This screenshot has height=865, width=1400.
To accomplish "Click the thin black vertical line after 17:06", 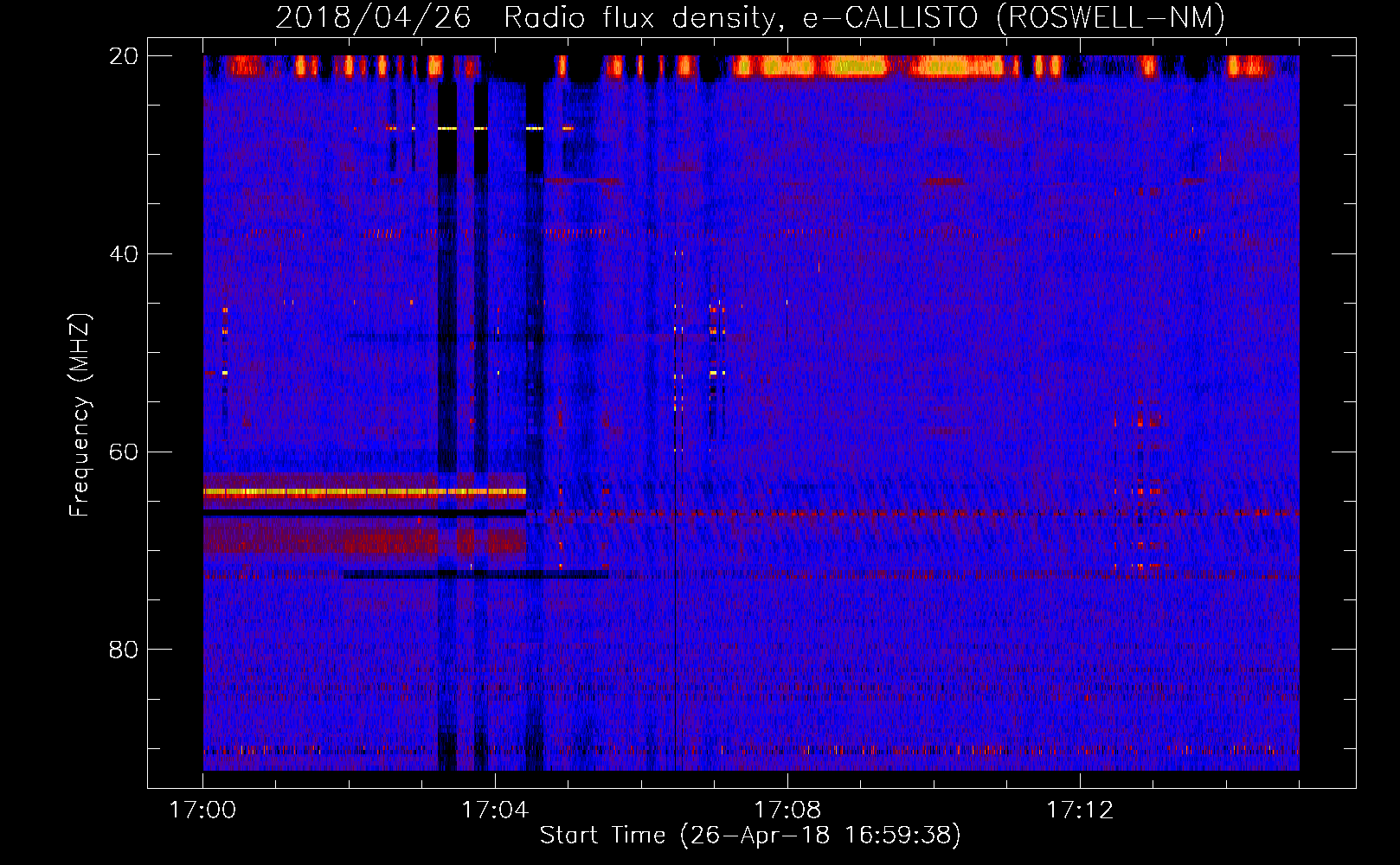I will pyautogui.click(x=675, y=510).
